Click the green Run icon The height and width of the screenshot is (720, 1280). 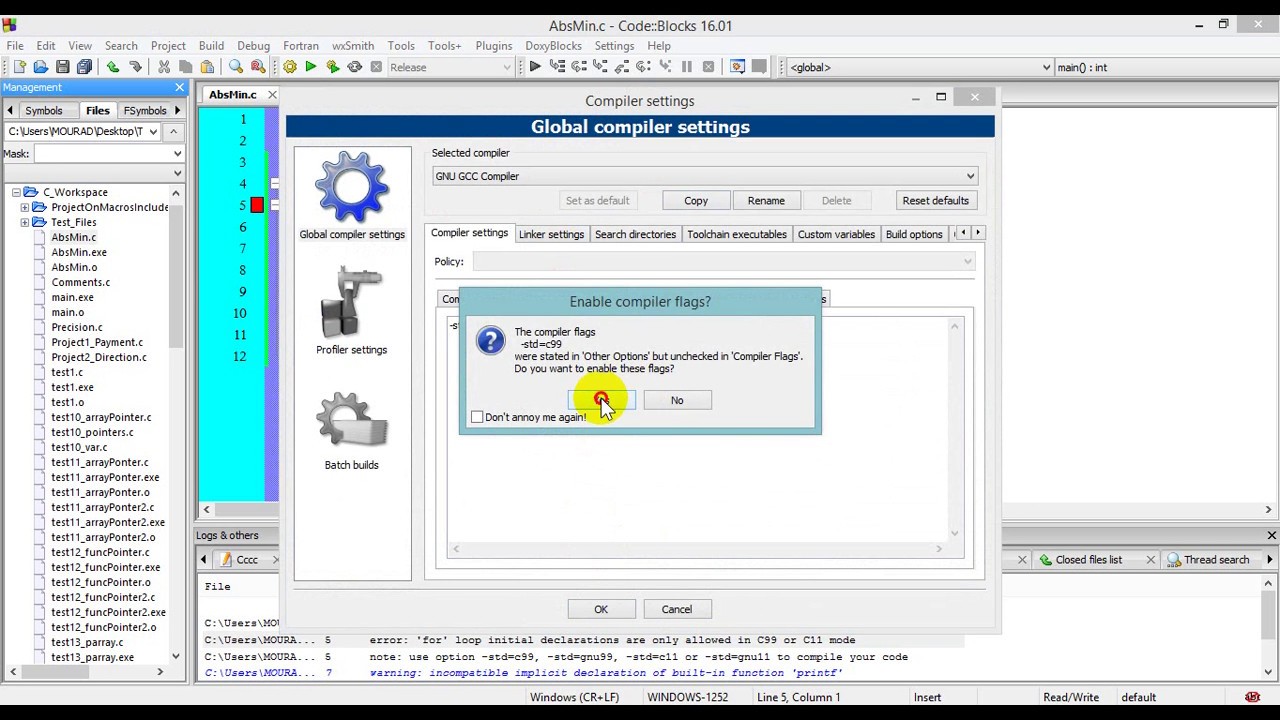311,67
